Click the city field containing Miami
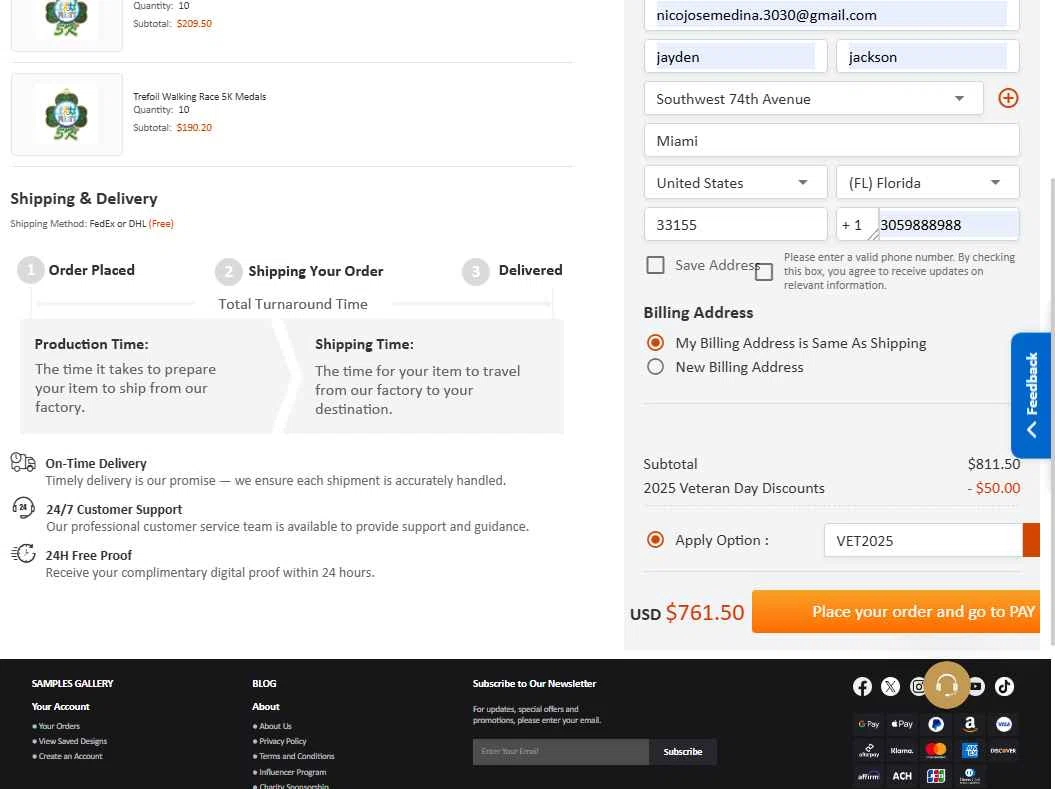Image resolution: width=1055 pixels, height=789 pixels. click(831, 141)
